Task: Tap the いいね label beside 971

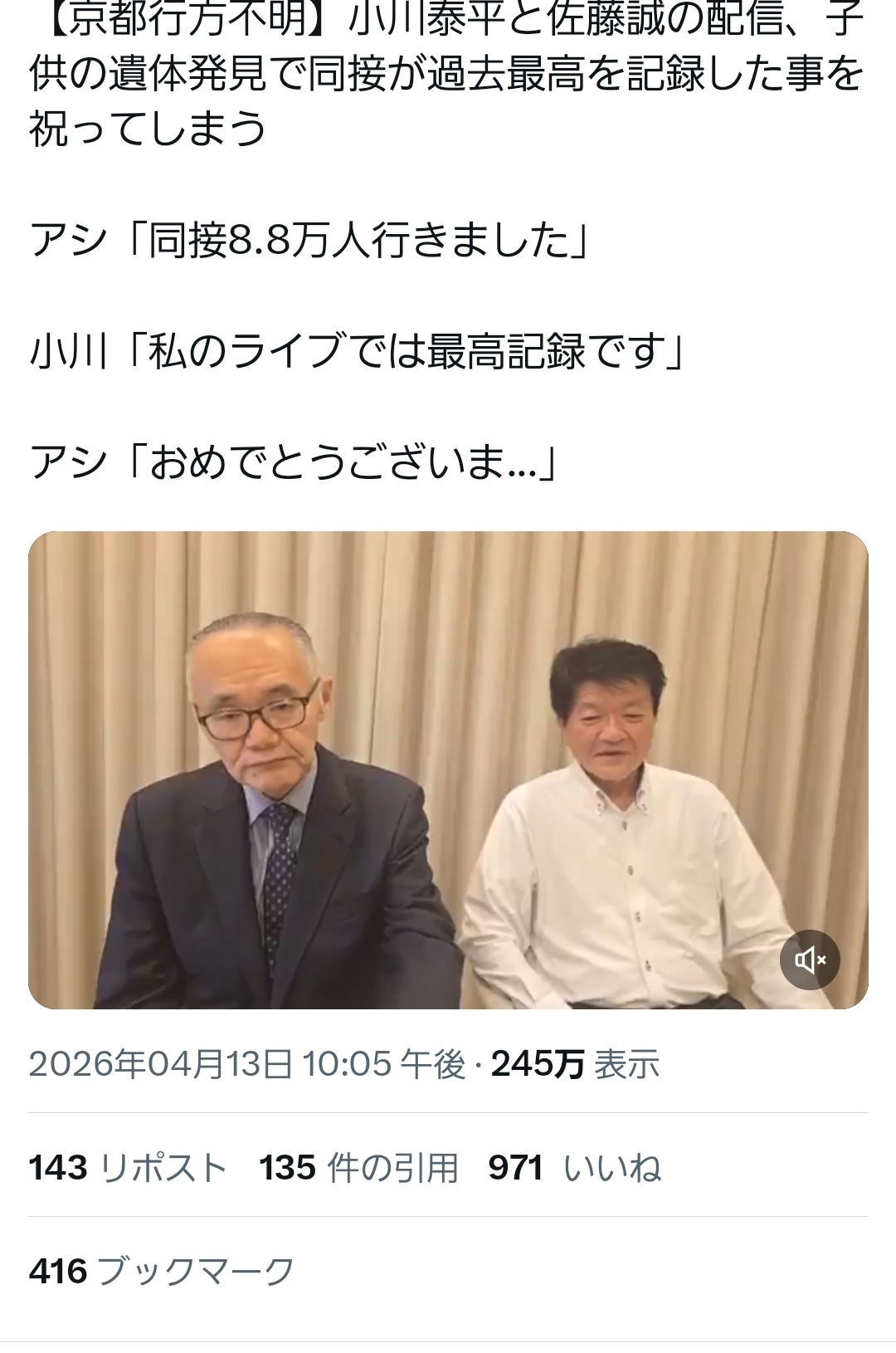Action: click(612, 1168)
